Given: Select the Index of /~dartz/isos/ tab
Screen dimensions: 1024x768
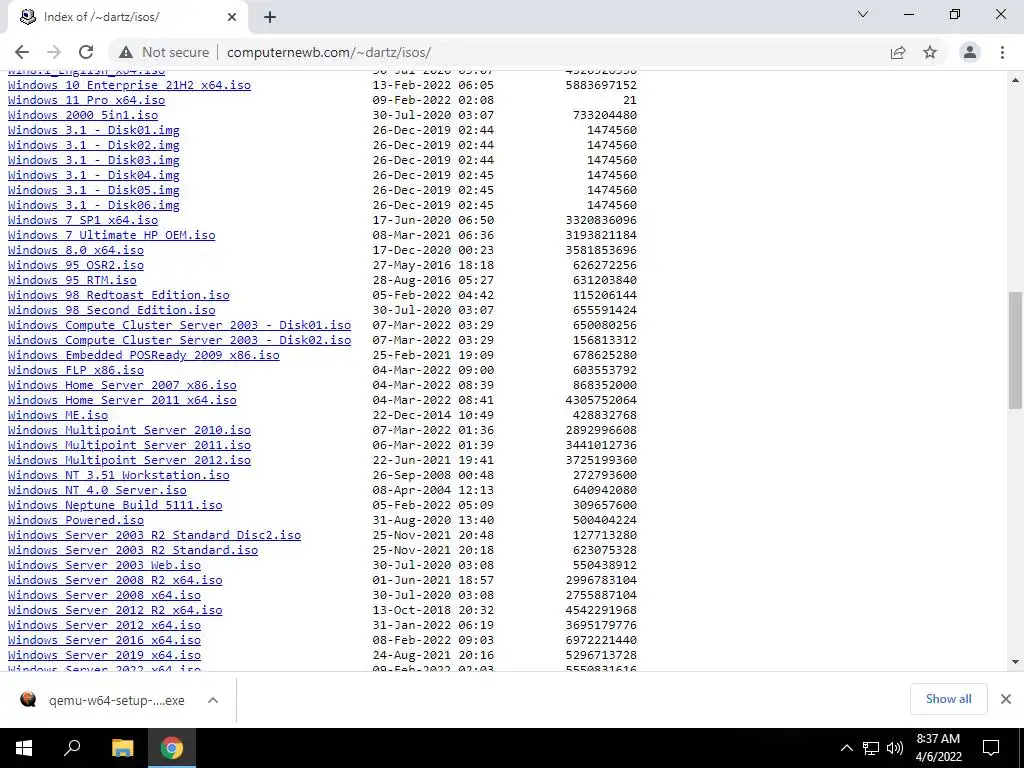Looking at the screenshot, I should pos(127,17).
